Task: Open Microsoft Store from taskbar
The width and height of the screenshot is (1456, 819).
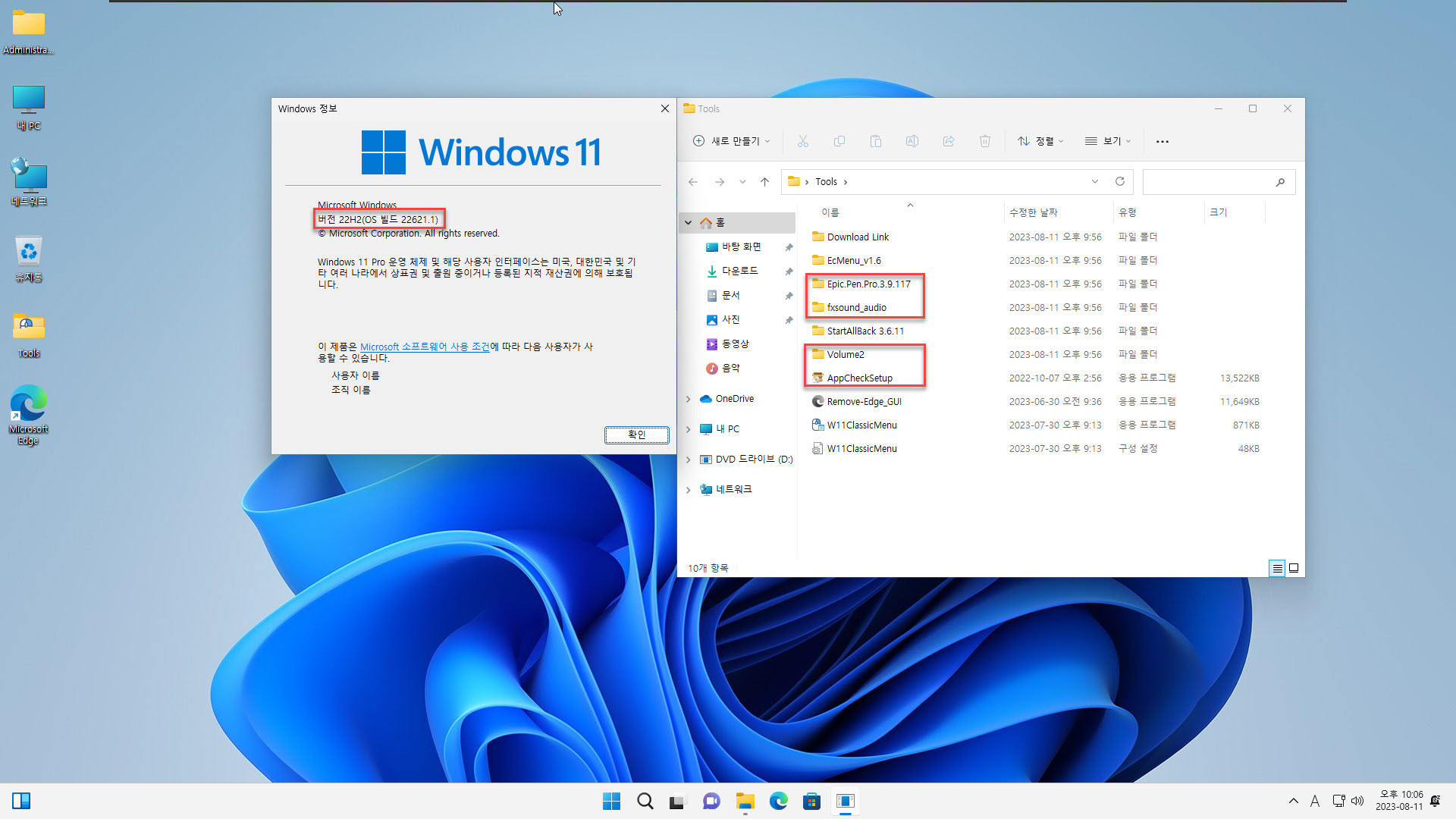Action: 811,801
